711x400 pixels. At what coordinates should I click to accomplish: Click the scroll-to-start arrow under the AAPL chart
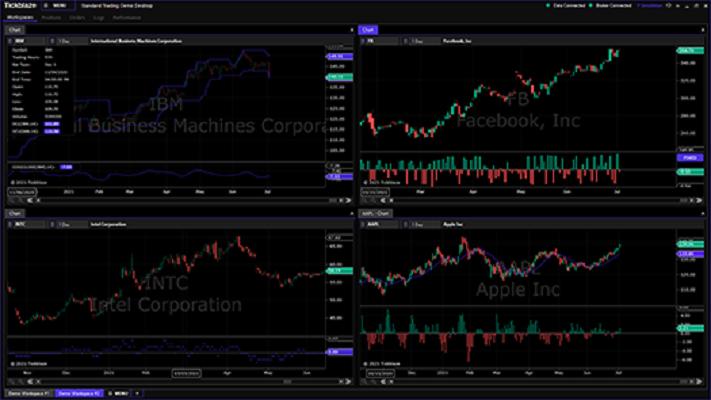[x=383, y=381]
